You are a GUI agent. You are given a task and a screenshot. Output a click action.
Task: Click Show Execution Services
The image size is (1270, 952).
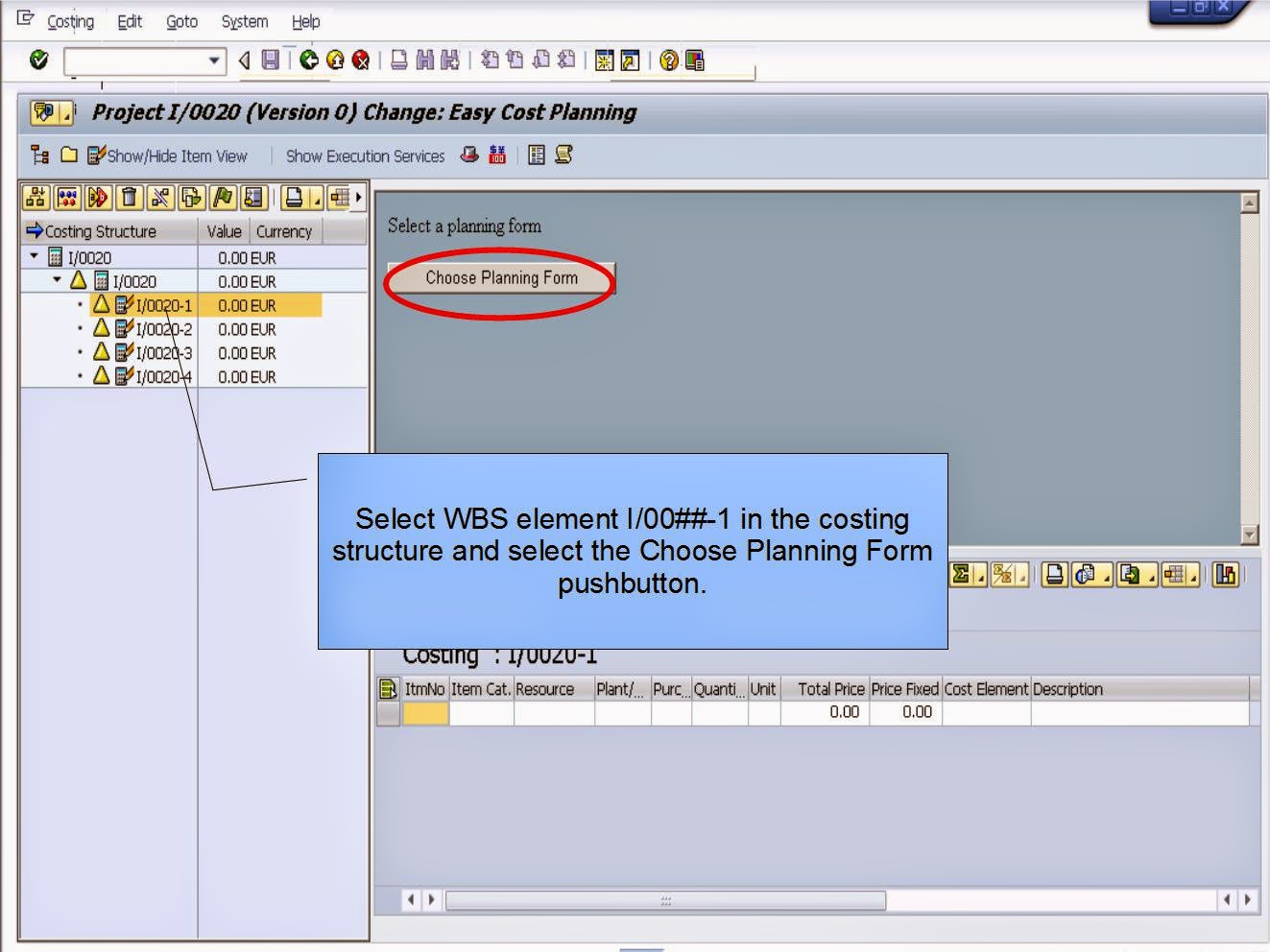pos(365,155)
